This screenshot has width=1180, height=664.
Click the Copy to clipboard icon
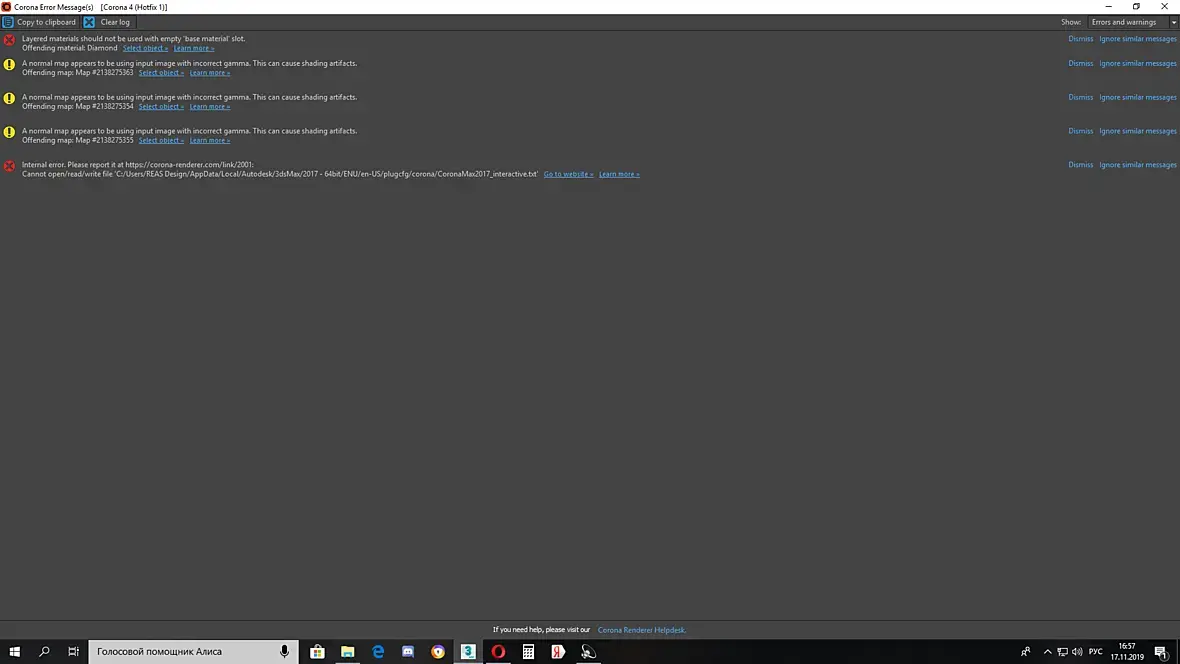pos(8,22)
